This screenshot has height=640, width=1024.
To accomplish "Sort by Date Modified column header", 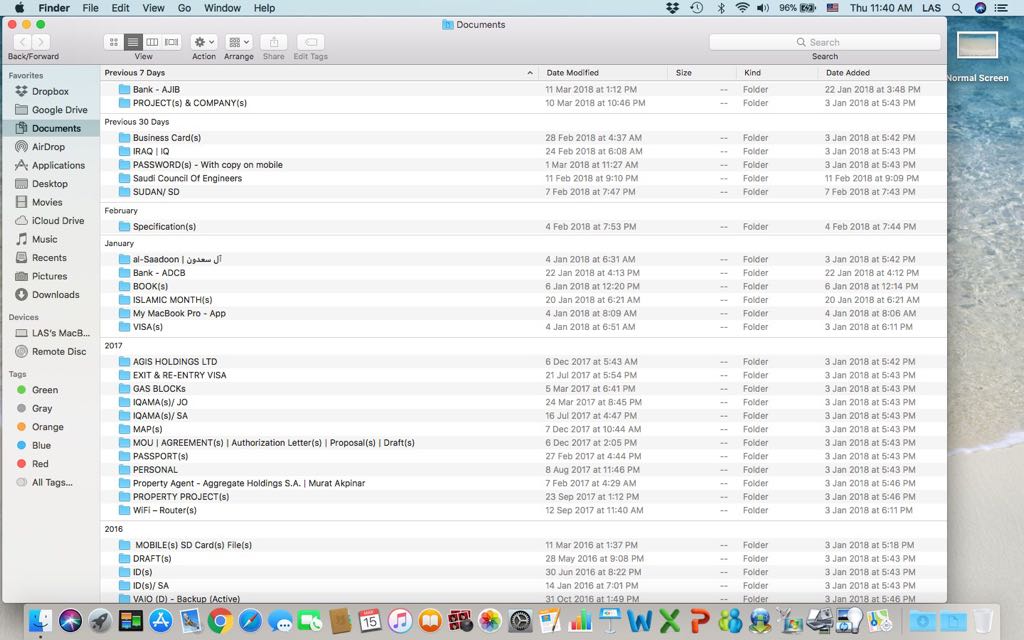I will coord(603,72).
